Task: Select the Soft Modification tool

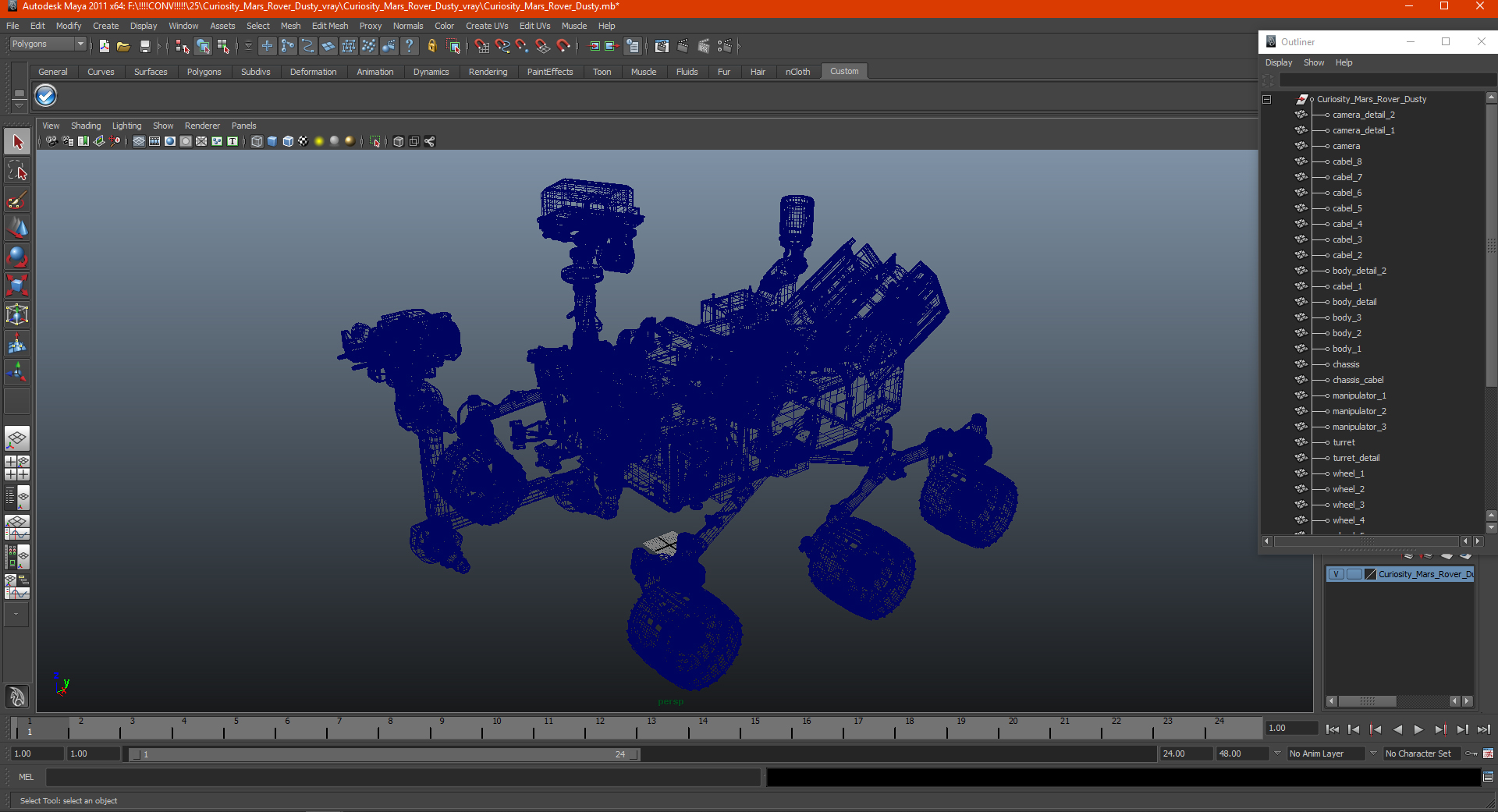Action: (17, 343)
